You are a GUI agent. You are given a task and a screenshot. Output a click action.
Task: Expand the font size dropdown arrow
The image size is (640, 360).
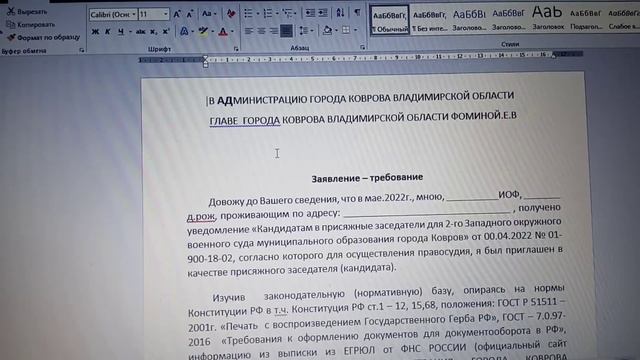tap(165, 14)
